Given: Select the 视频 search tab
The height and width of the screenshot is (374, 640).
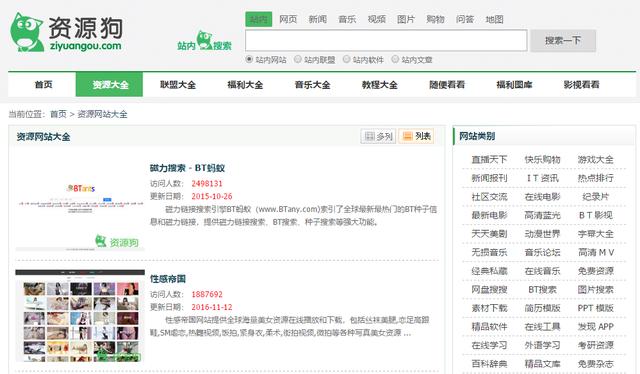Looking at the screenshot, I should 376,19.
